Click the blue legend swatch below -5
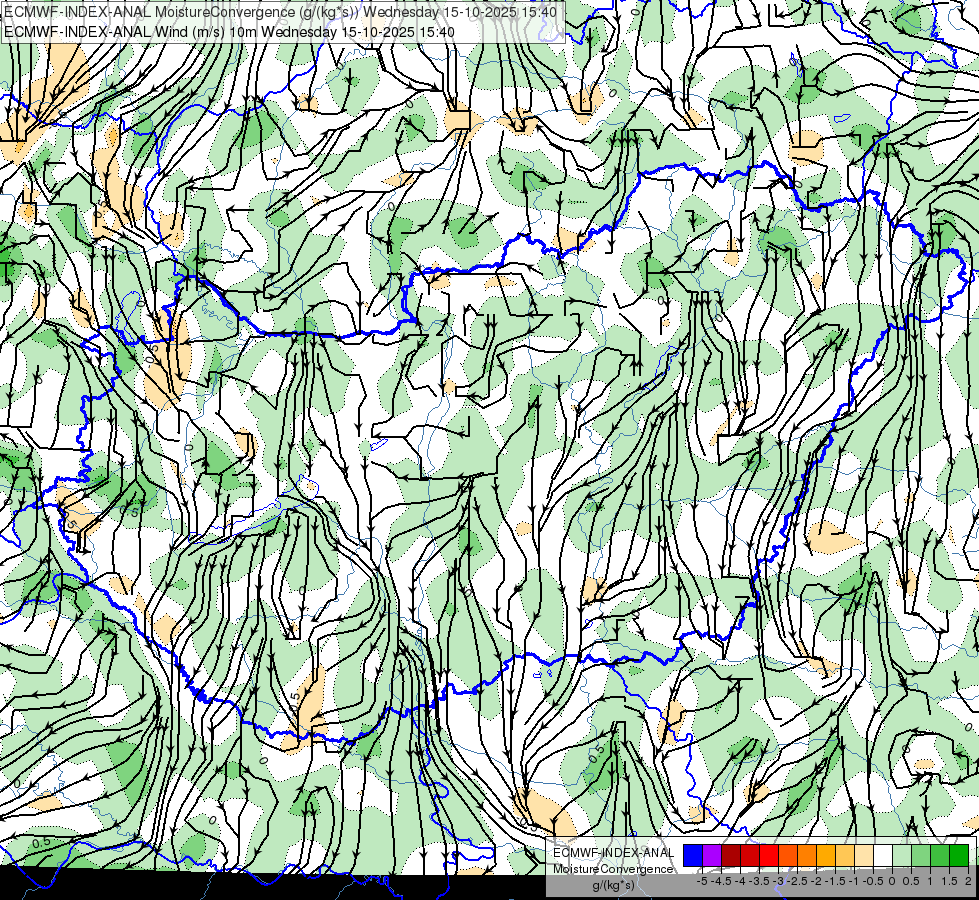979x900 pixels. pyautogui.click(x=693, y=856)
